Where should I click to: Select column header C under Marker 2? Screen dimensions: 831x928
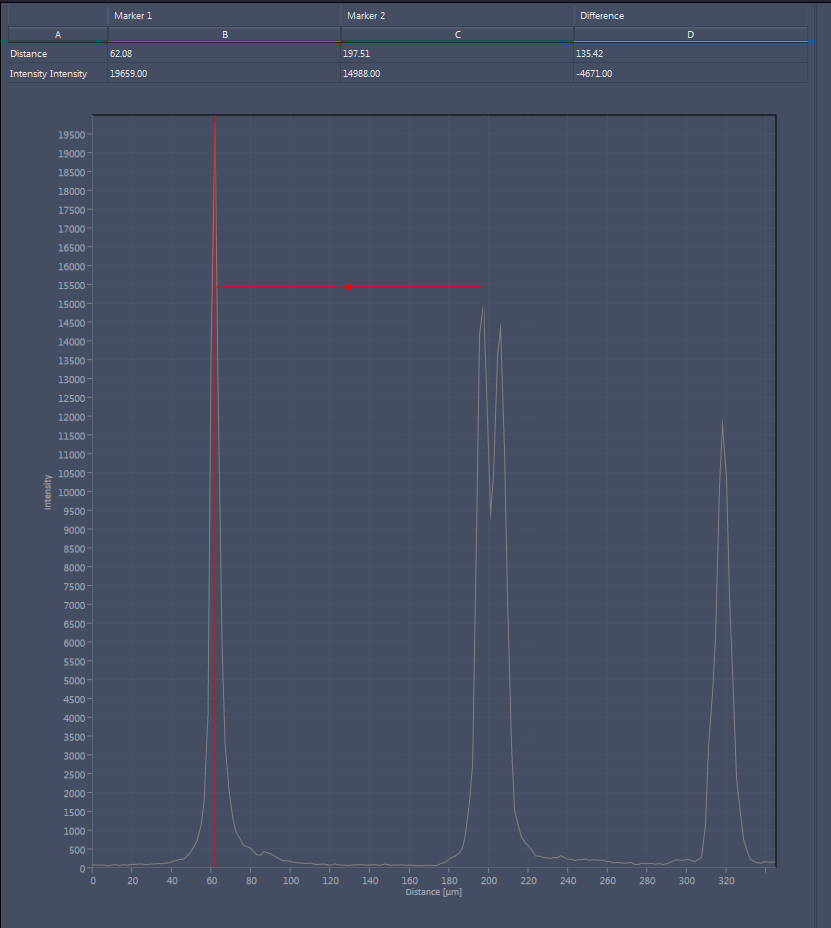click(x=458, y=34)
